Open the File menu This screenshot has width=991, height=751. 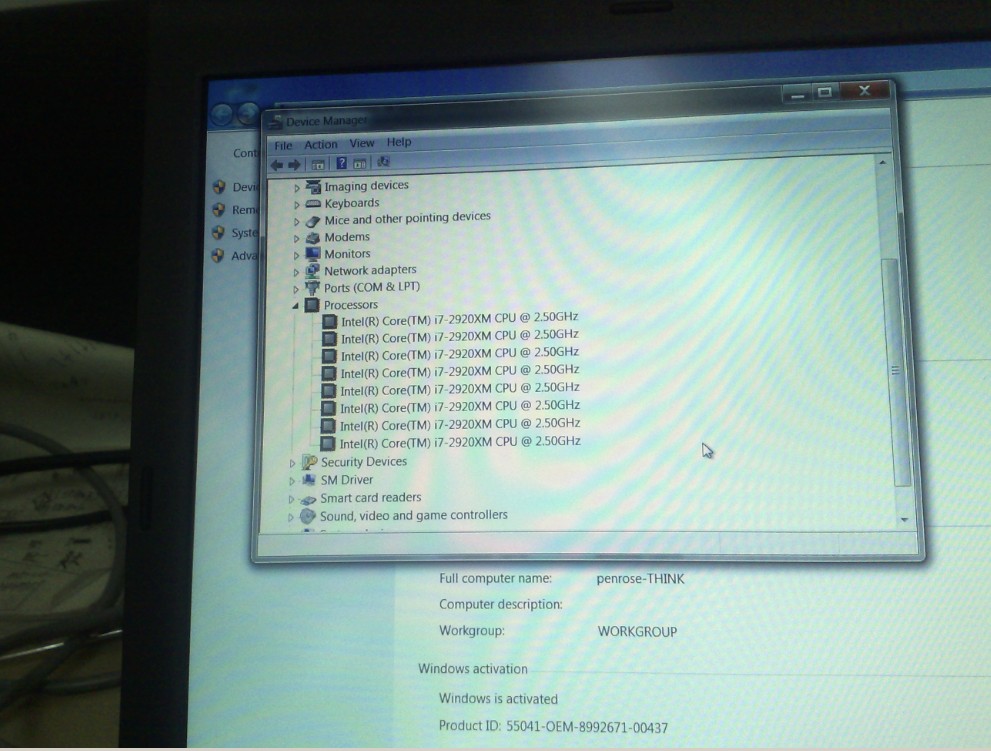(x=283, y=145)
